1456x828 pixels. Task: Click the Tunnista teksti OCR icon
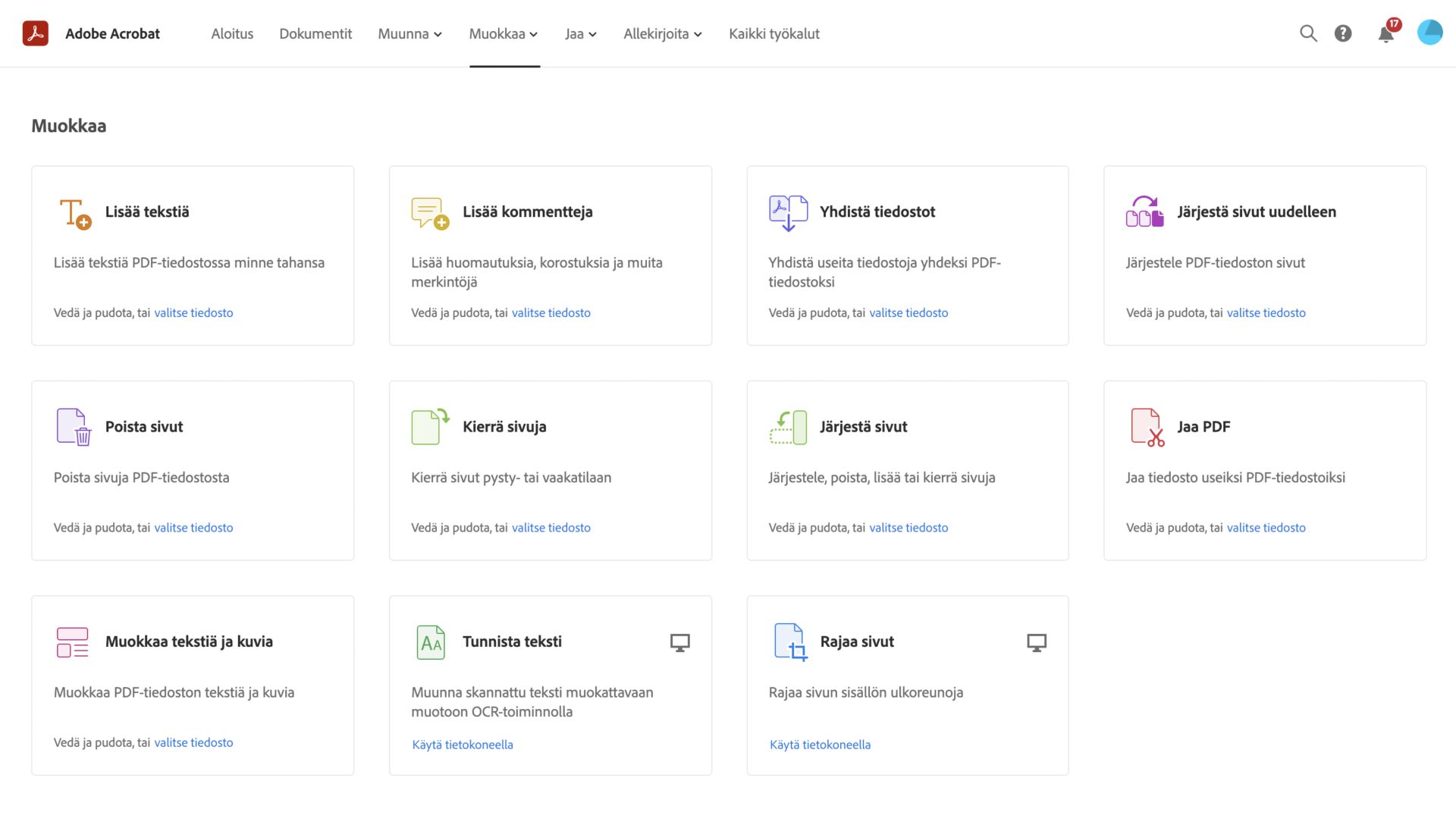coord(431,642)
